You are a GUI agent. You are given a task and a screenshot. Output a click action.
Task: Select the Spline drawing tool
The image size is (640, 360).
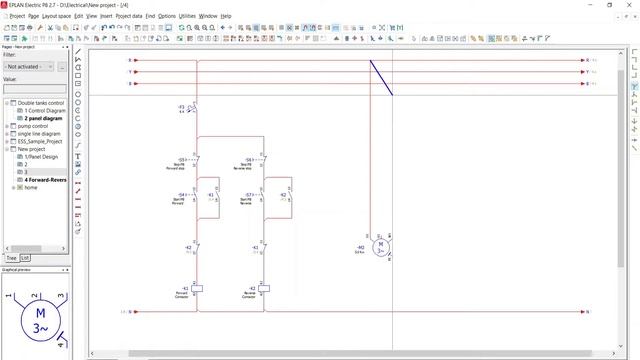click(78, 145)
